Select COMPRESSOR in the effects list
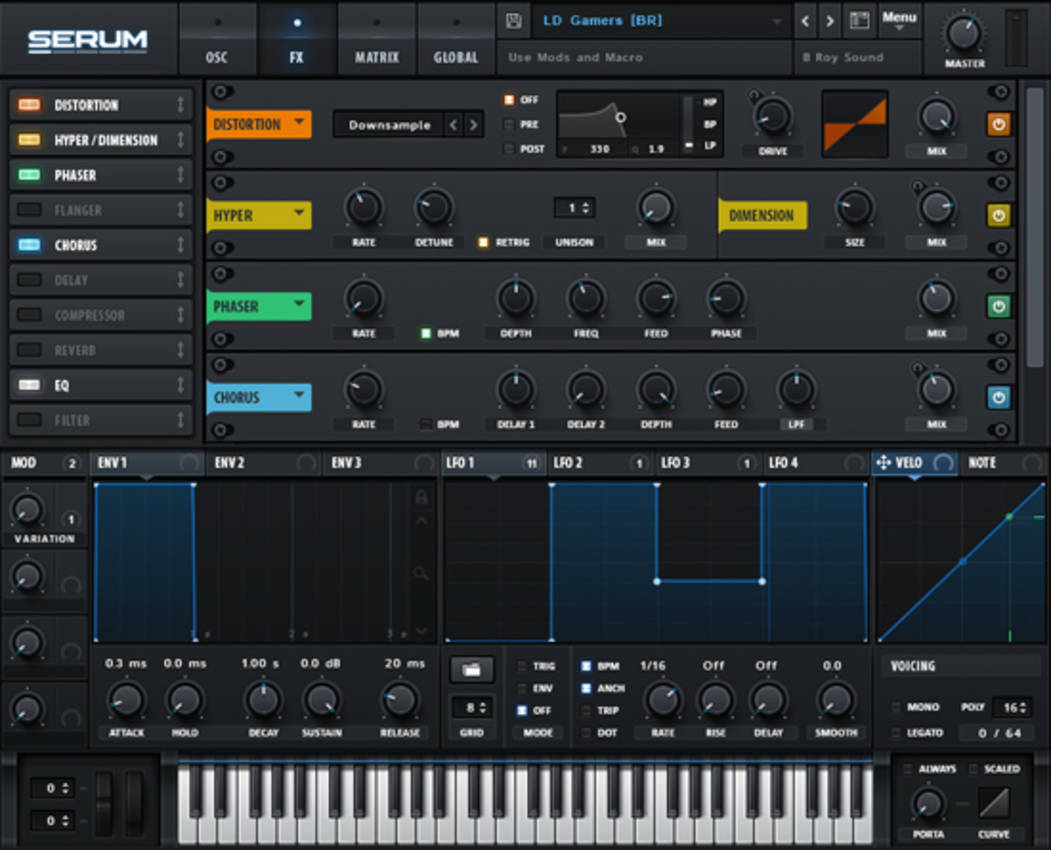Viewport: 1051px width, 850px height. click(101, 314)
